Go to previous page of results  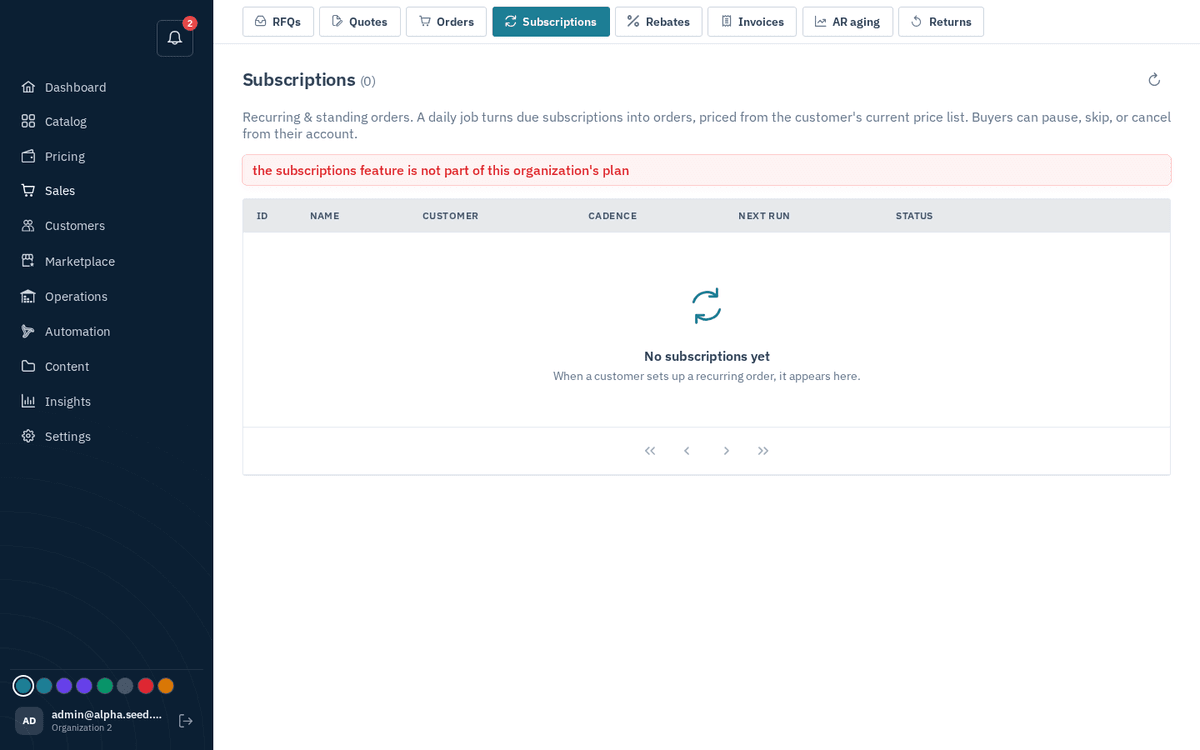click(x=687, y=451)
